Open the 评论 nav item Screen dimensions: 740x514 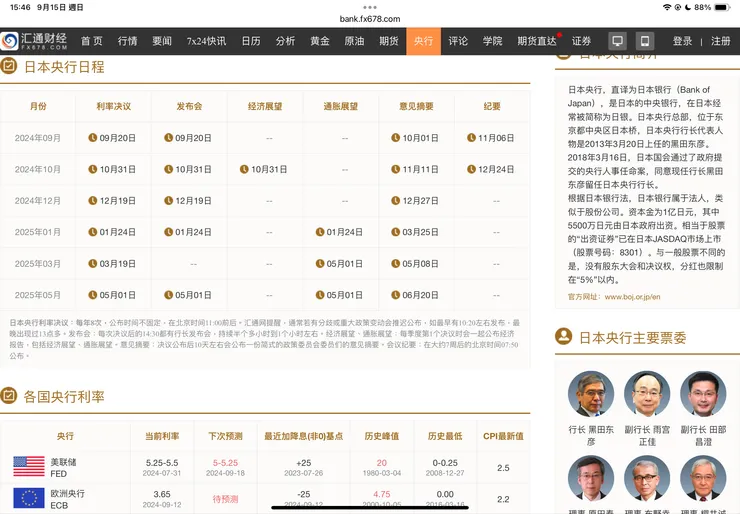(458, 41)
